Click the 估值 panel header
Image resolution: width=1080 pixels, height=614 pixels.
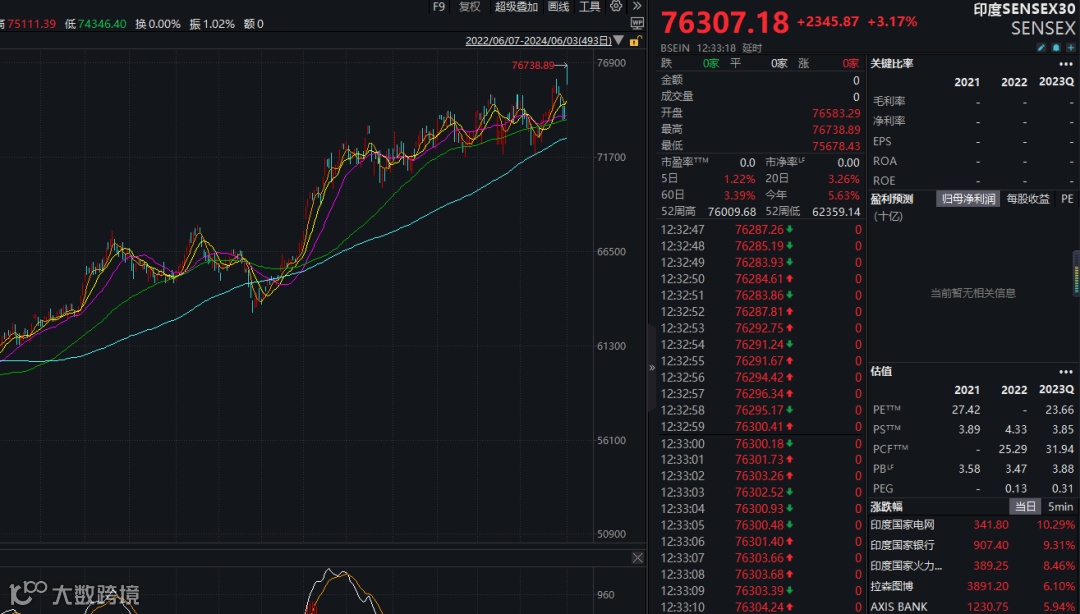click(x=881, y=371)
